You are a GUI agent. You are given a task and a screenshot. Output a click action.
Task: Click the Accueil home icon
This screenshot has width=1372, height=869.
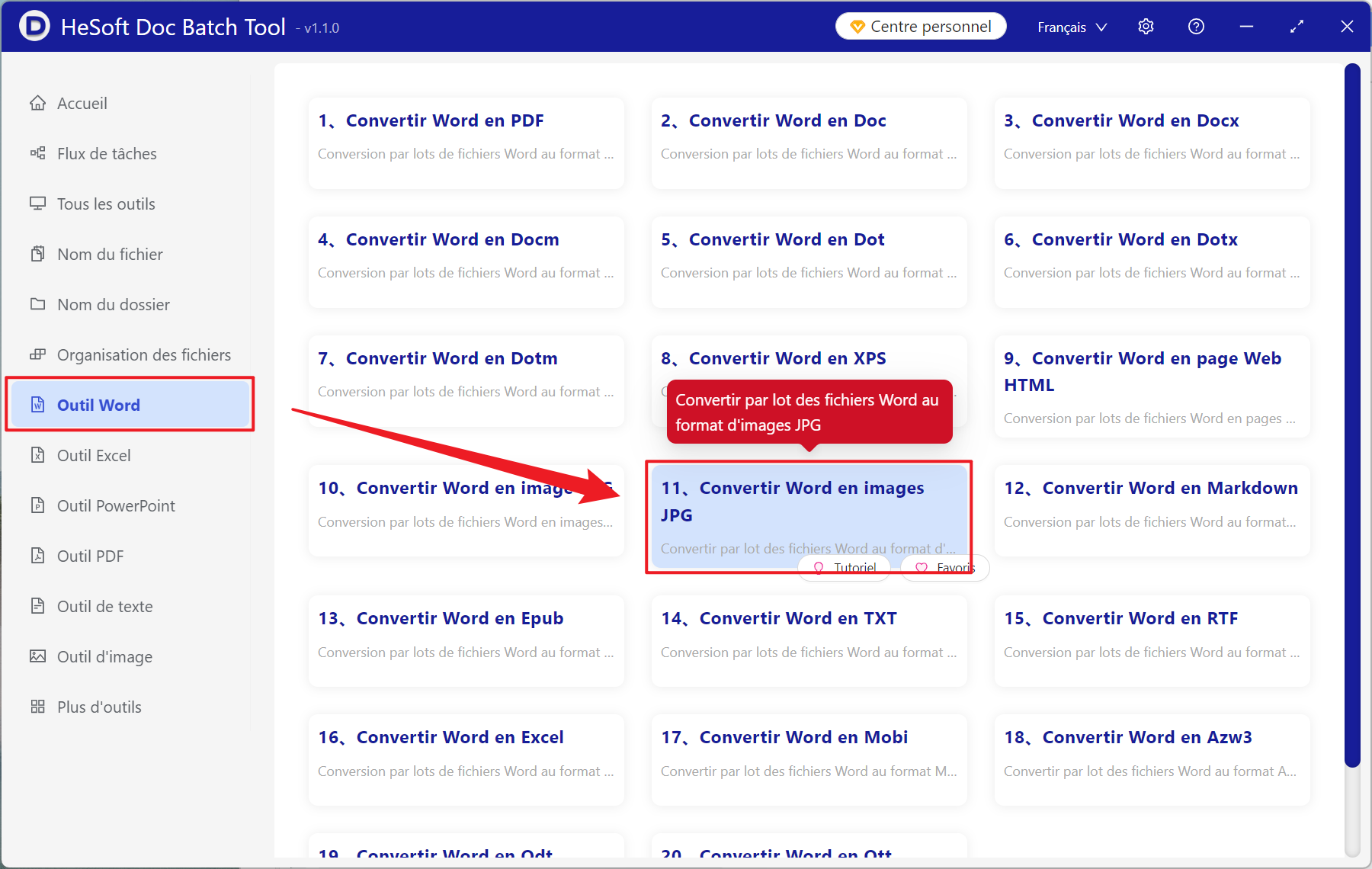pyautogui.click(x=37, y=103)
